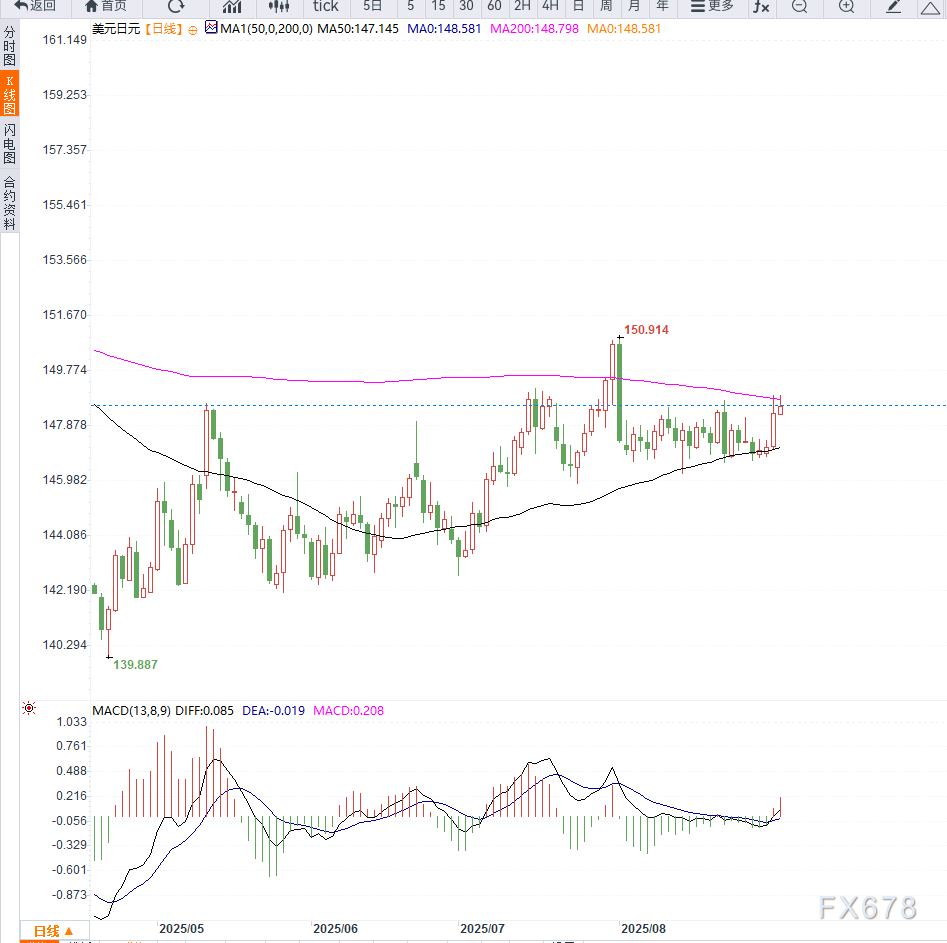Viewport: 947px width, 943px height.
Task: Click the 150.914 high price marker
Action: point(646,329)
